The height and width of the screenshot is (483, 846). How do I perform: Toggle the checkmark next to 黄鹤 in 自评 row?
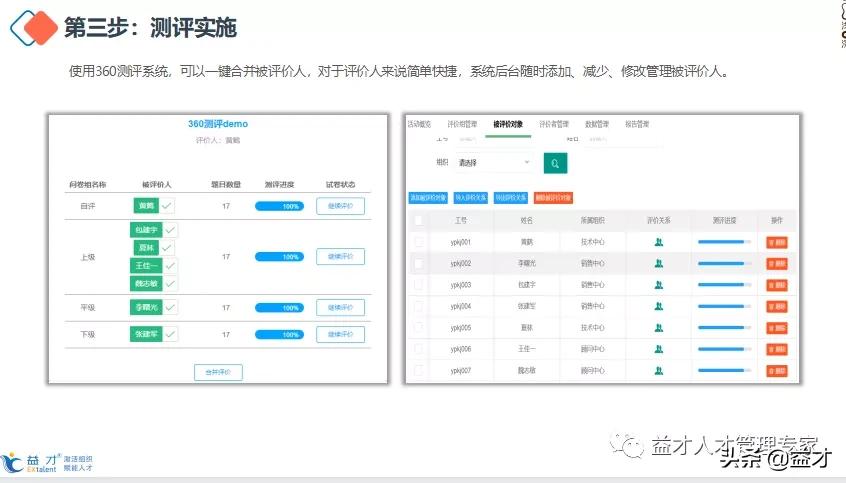tap(167, 206)
